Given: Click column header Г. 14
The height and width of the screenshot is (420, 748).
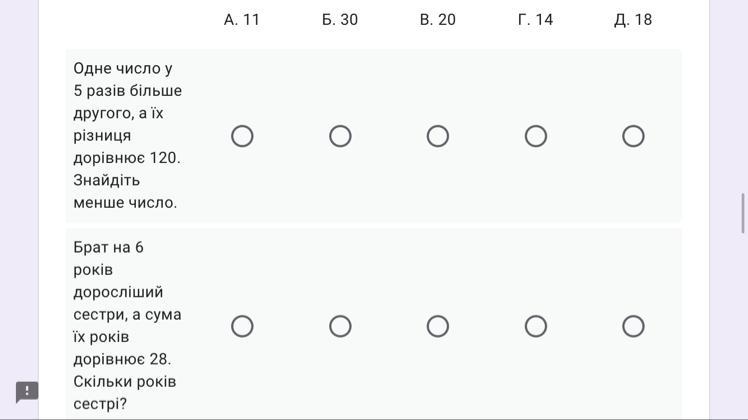Looking at the screenshot, I should [535, 20].
